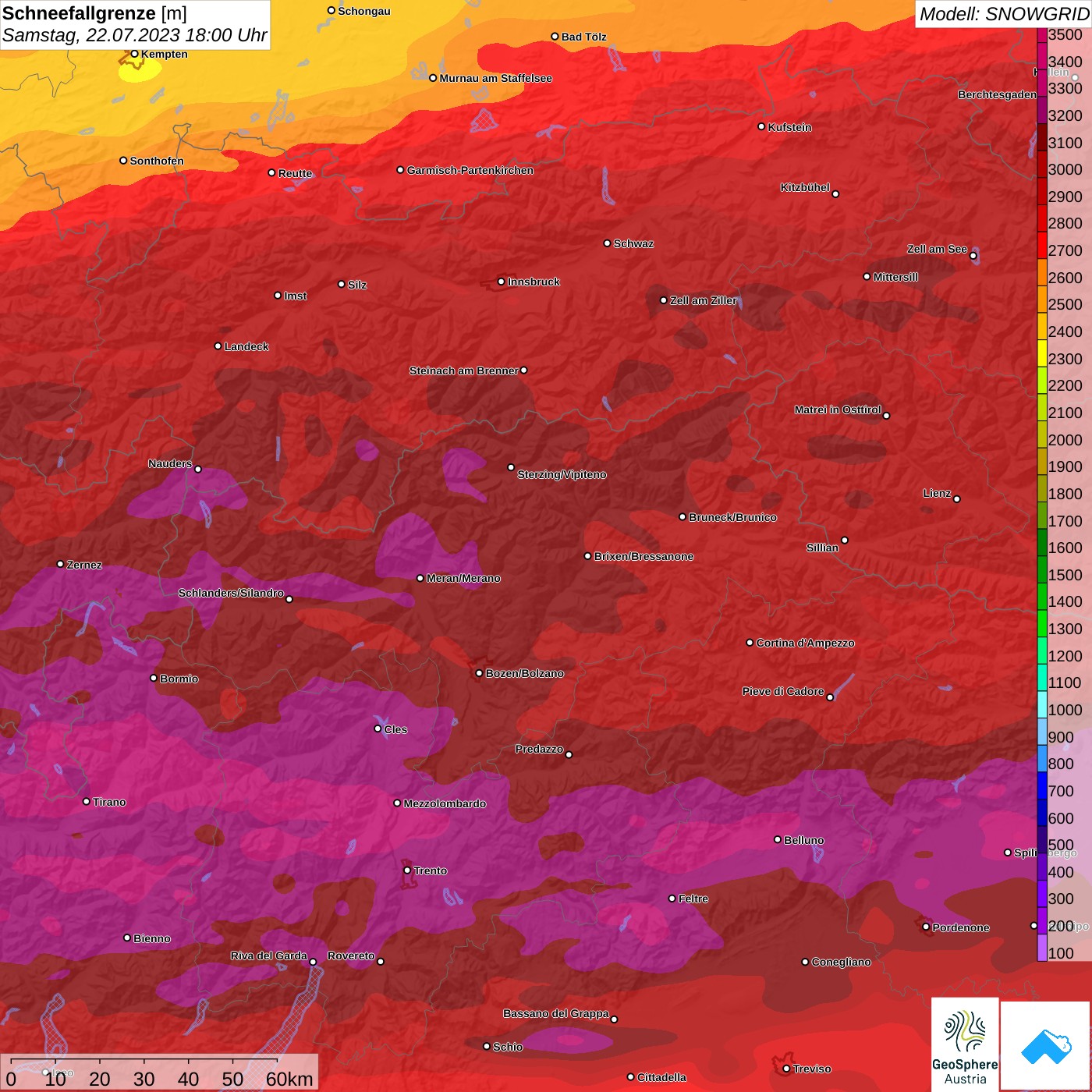The image size is (1092, 1092).
Task: Click the blue mountain cloud logo
Action: click(x=1046, y=1047)
